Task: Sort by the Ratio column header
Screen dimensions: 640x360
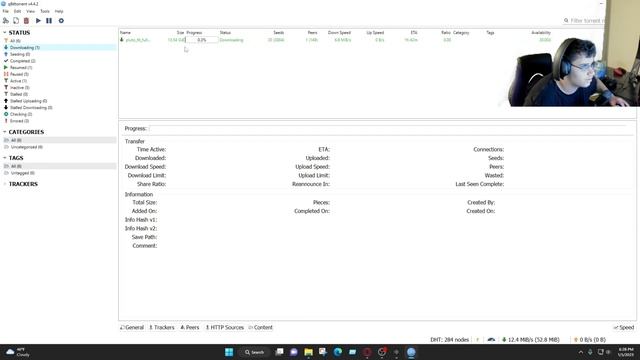Action: pos(446,32)
